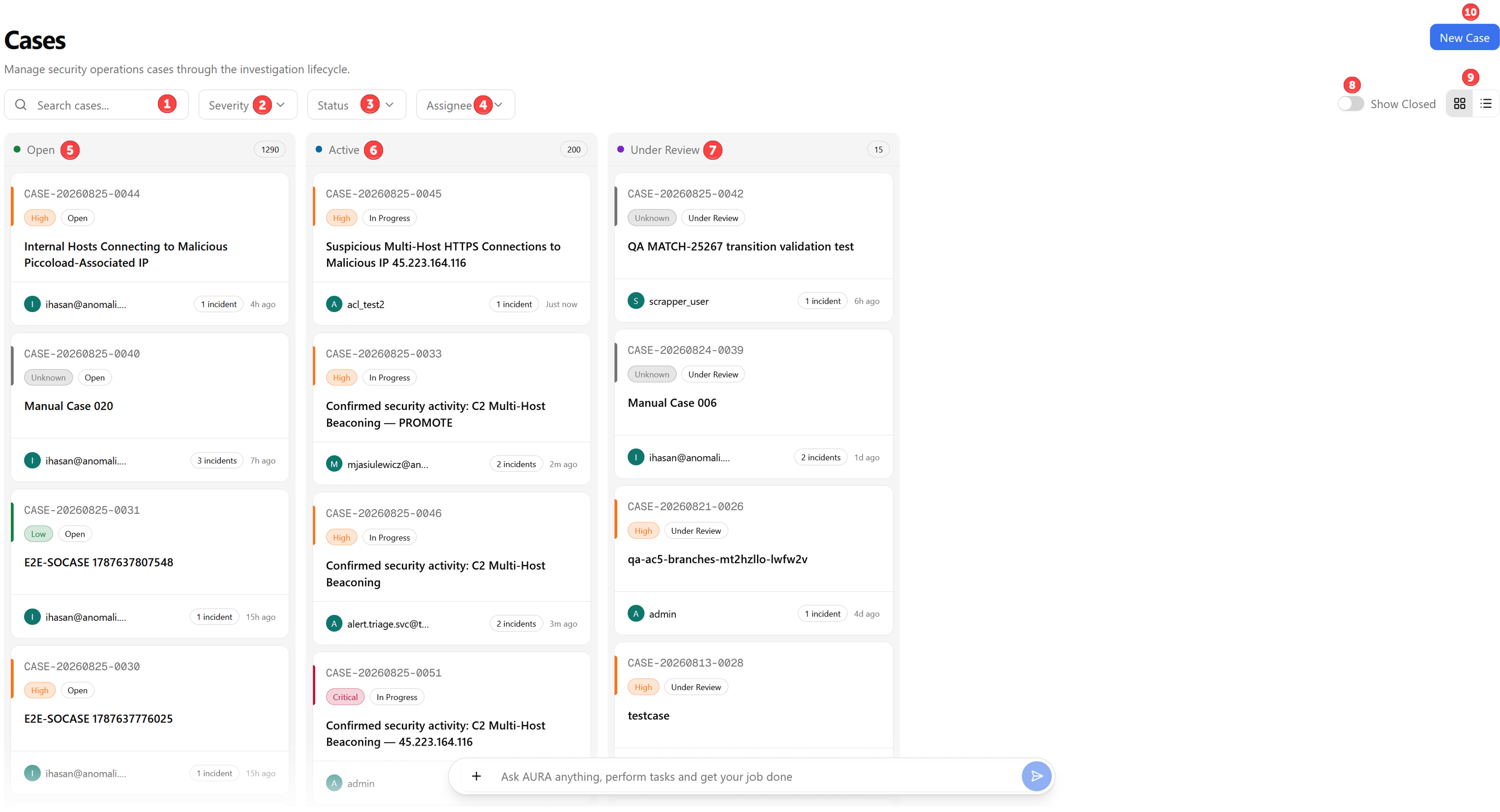Click acl_test2 avatar icon
This screenshot has width=1500, height=812.
[x=333, y=304]
